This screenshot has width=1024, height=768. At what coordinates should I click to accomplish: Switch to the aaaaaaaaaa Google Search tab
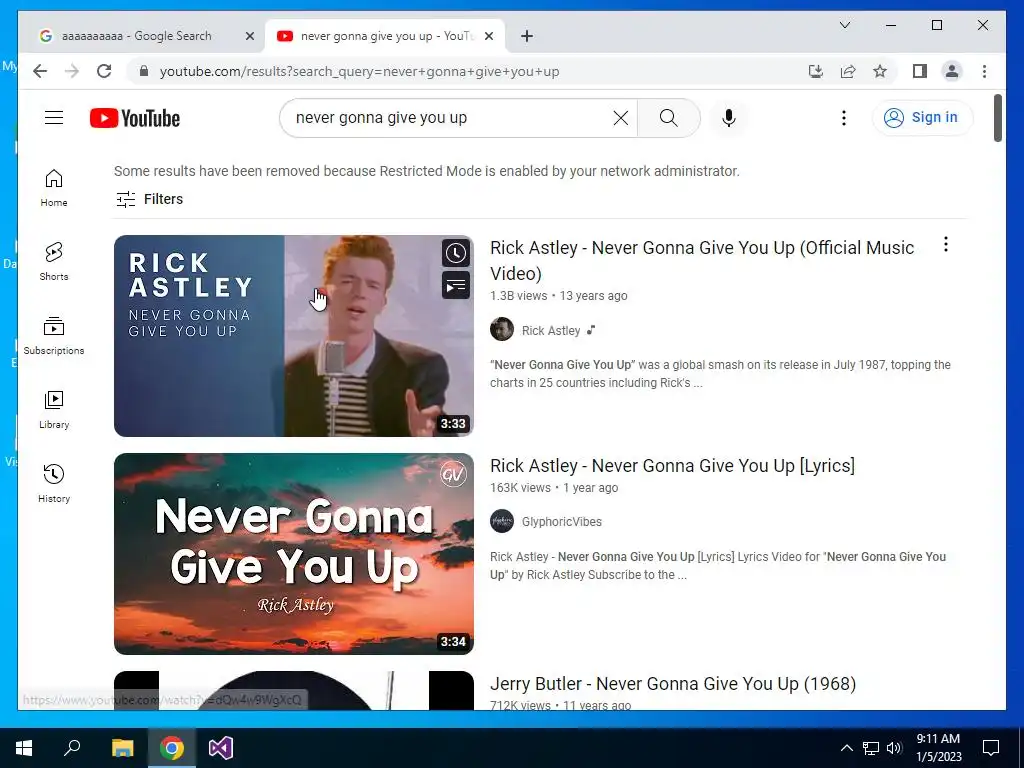pyautogui.click(x=136, y=36)
